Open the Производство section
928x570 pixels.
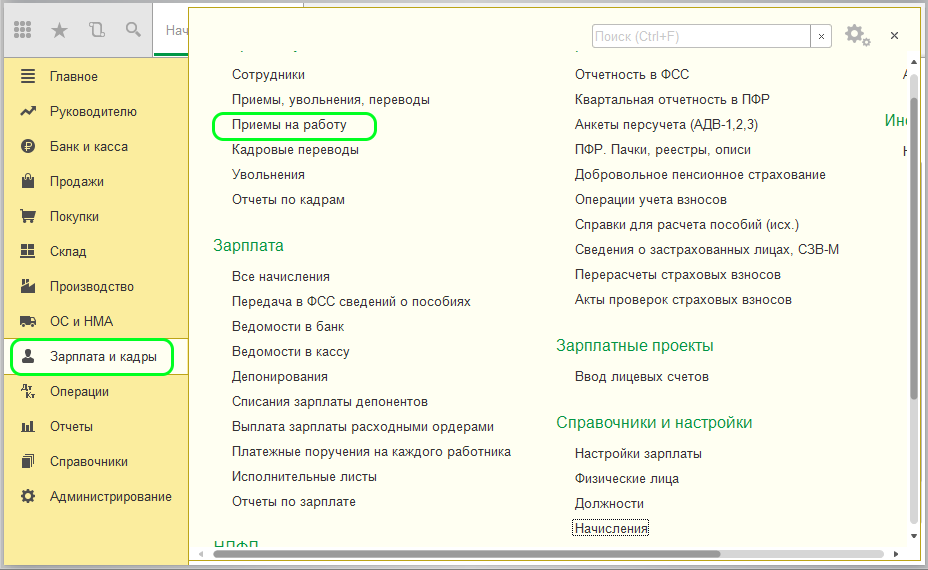point(92,286)
